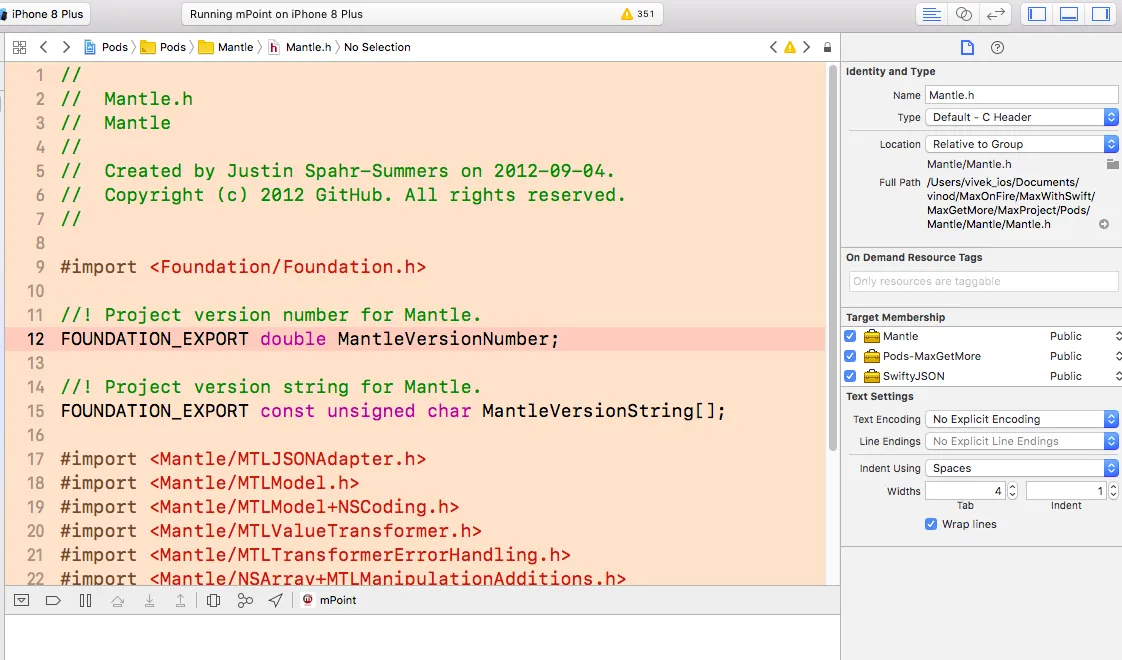Click mPoint process in debug bar

click(329, 601)
